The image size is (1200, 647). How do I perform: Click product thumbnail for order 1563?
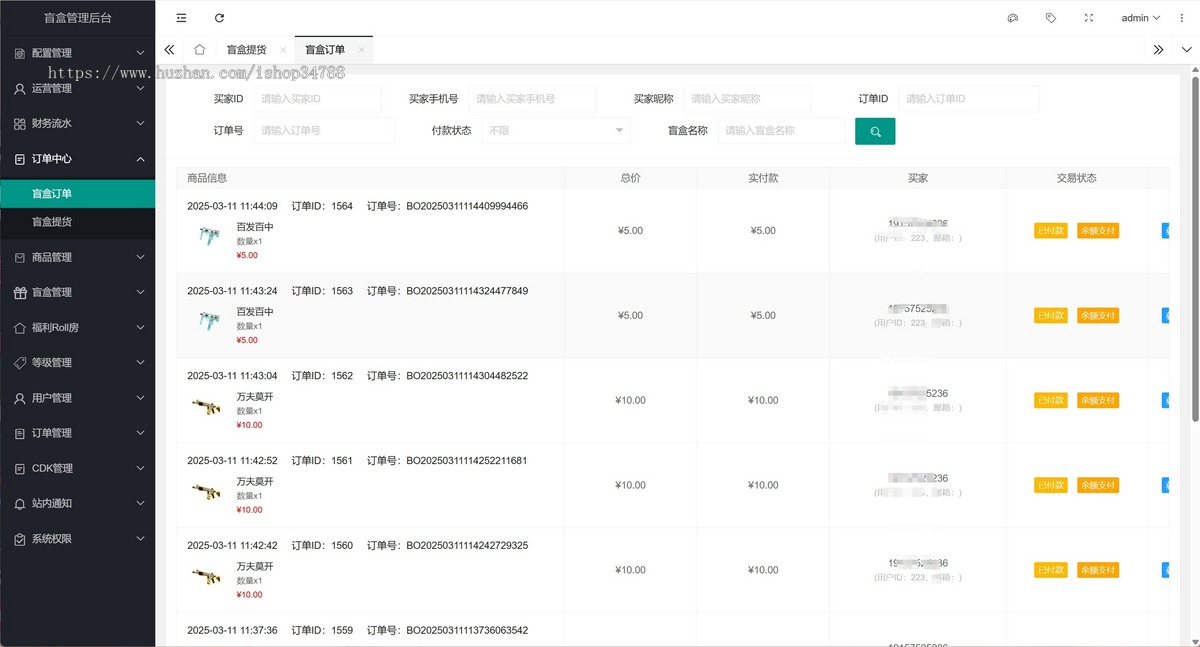click(x=210, y=321)
